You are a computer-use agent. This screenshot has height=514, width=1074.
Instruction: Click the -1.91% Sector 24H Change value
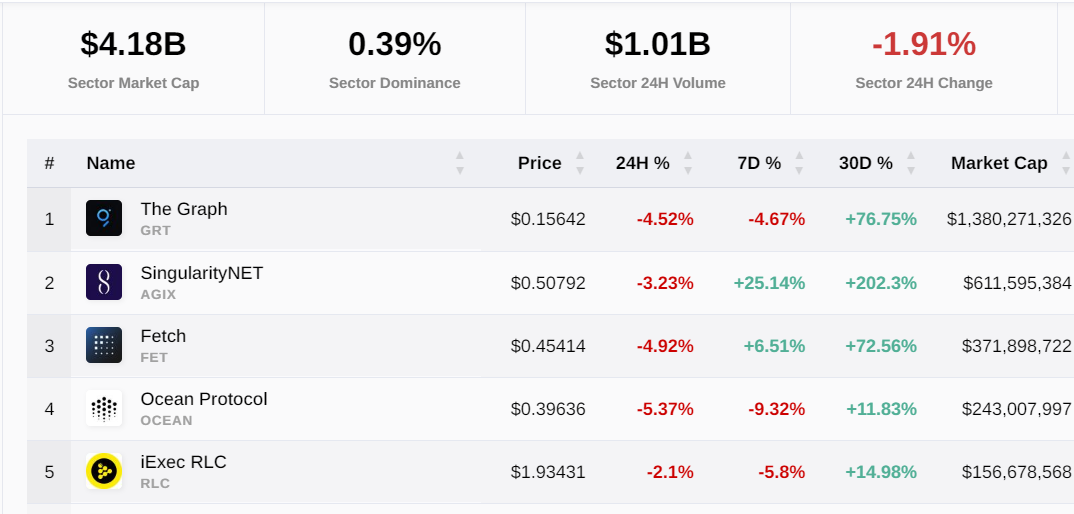point(923,44)
